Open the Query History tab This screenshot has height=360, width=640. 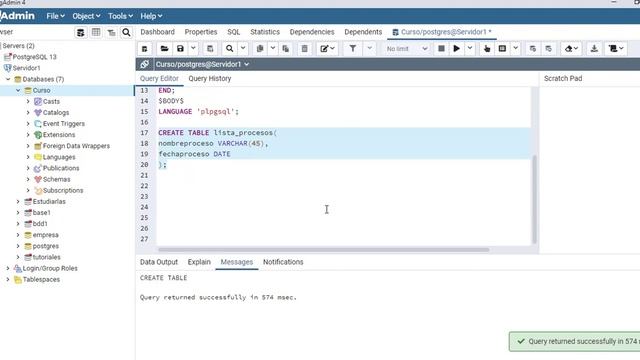(x=210, y=78)
